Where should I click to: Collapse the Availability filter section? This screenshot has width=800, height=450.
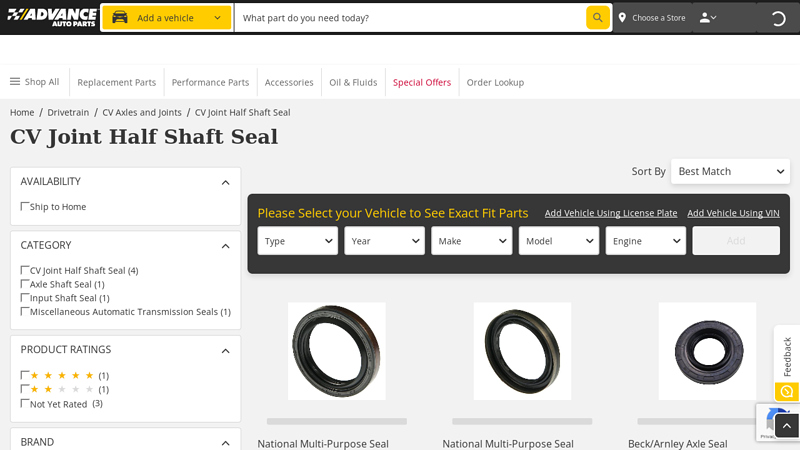pyautogui.click(x=226, y=182)
